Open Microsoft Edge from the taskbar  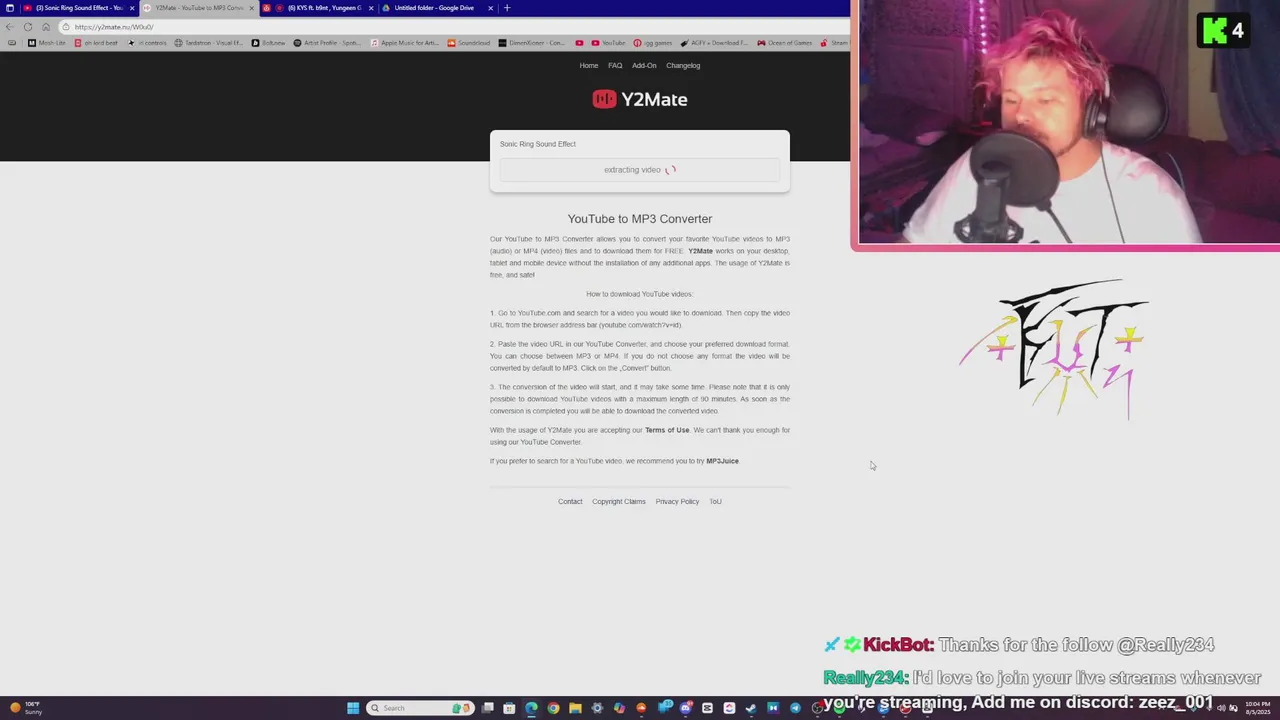531,708
